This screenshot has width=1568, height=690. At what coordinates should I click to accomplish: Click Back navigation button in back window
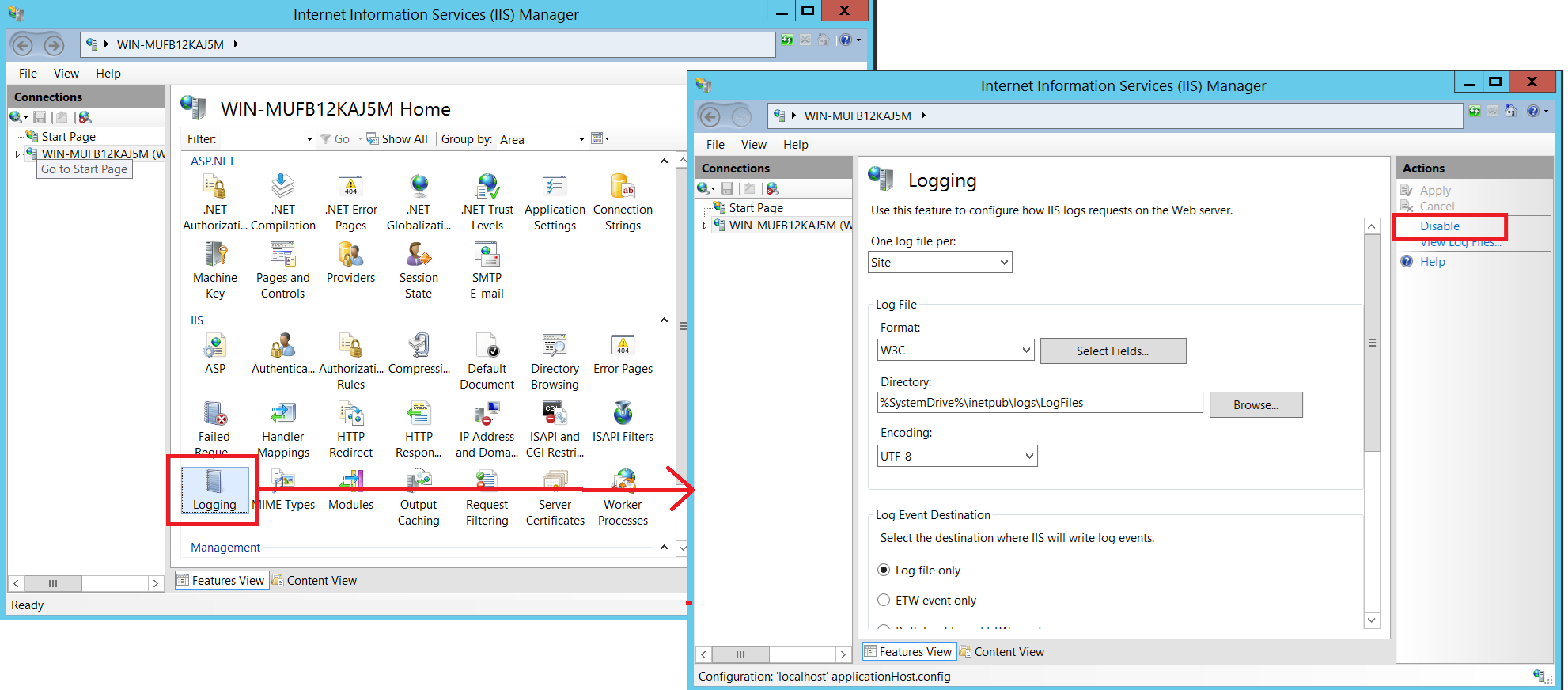pos(23,45)
